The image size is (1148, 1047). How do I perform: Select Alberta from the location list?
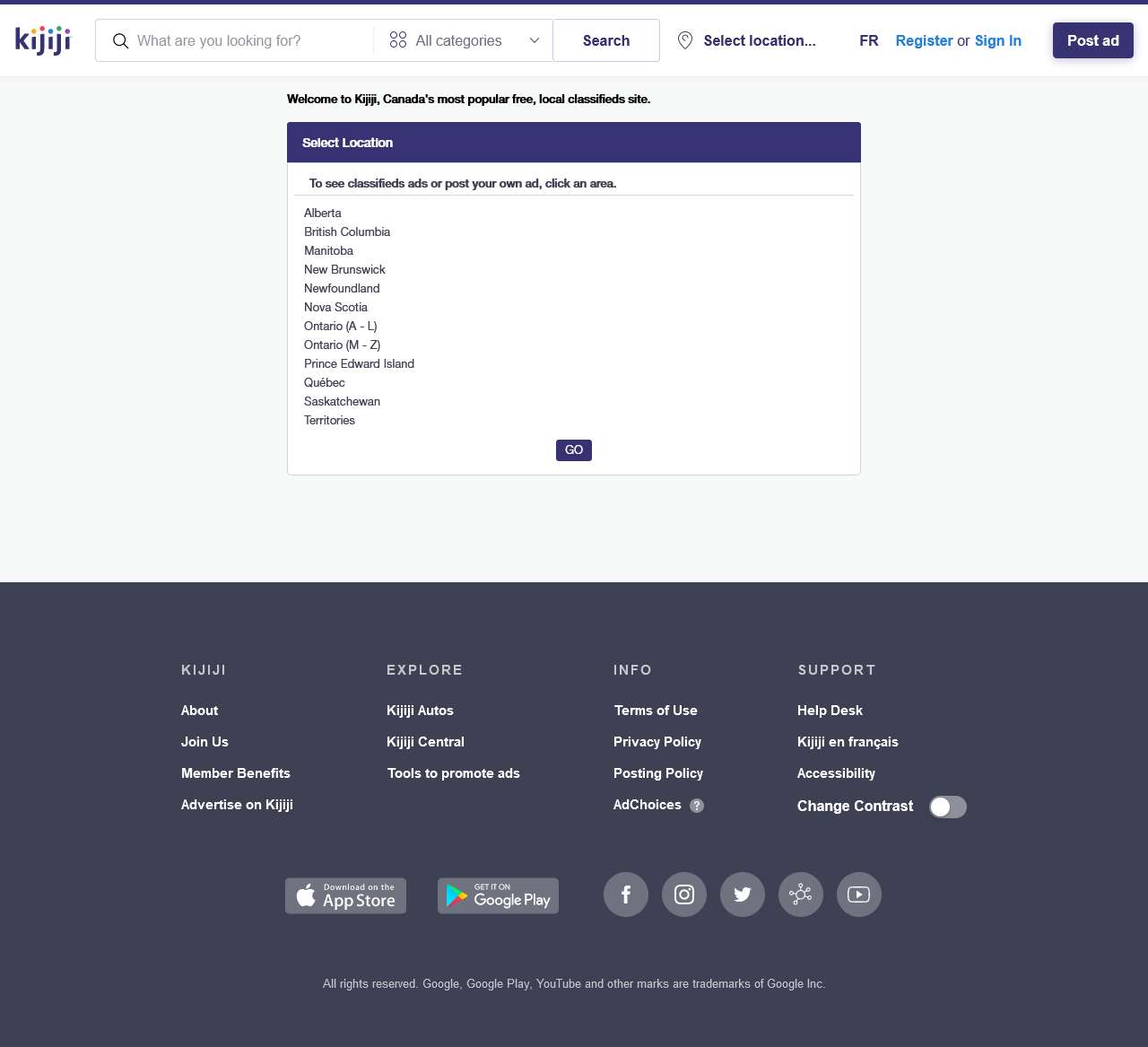[323, 213]
